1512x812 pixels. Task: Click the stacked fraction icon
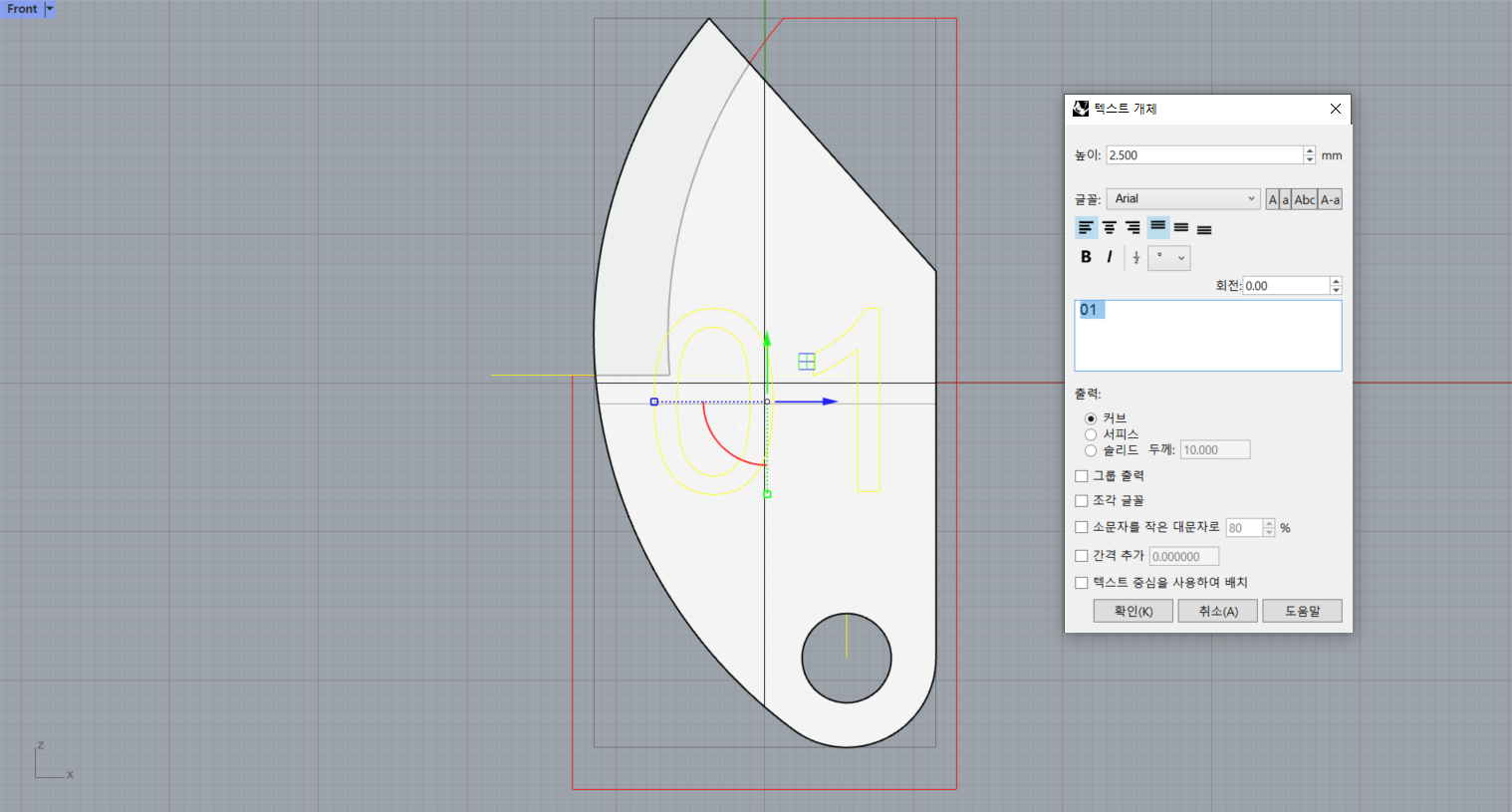point(1135,258)
